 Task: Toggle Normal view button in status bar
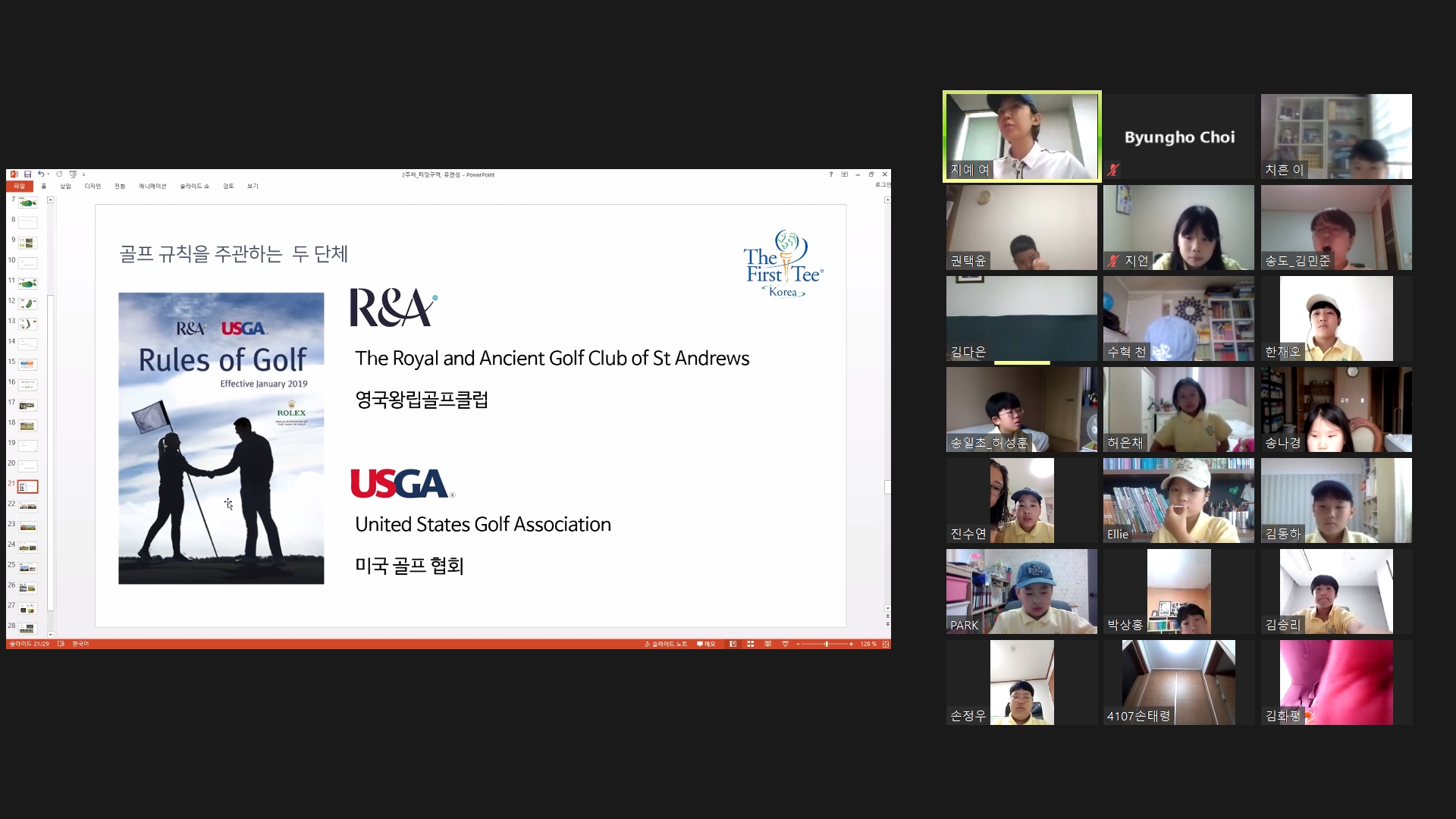coord(733,644)
